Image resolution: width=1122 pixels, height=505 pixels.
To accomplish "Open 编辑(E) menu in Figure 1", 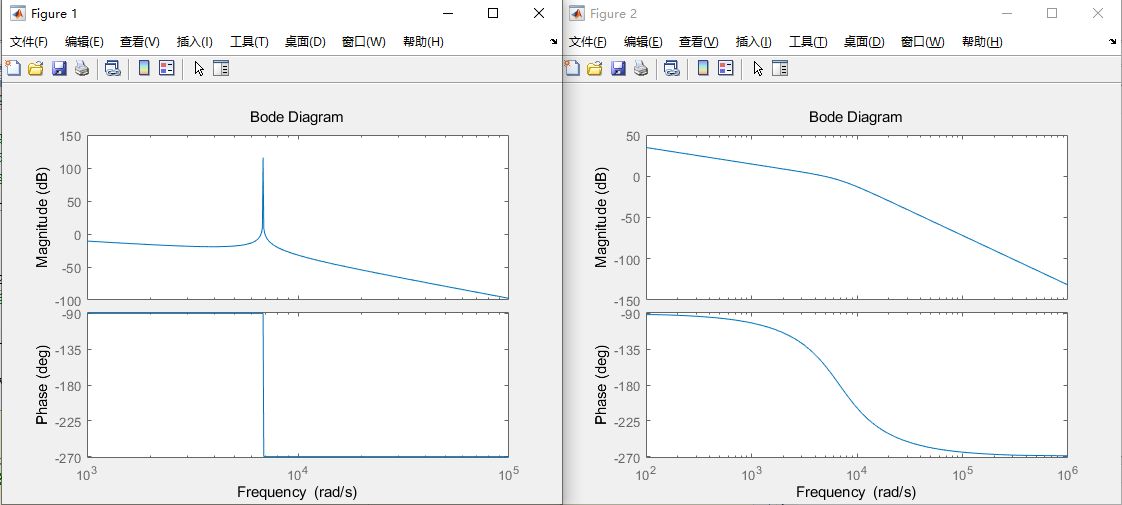I will coord(84,41).
